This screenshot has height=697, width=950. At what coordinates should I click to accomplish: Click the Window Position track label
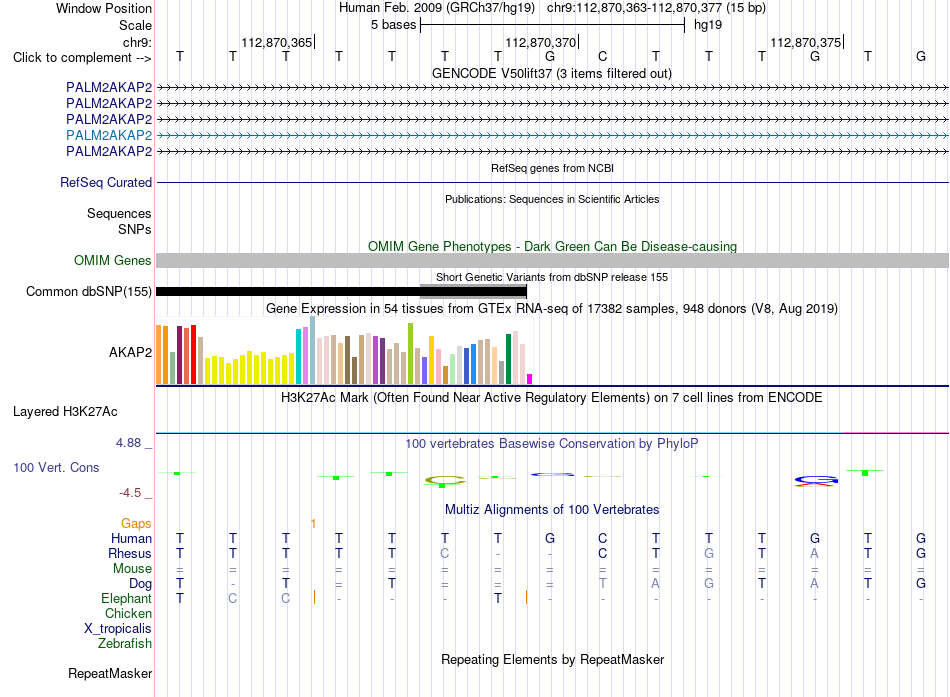pyautogui.click(x=104, y=8)
